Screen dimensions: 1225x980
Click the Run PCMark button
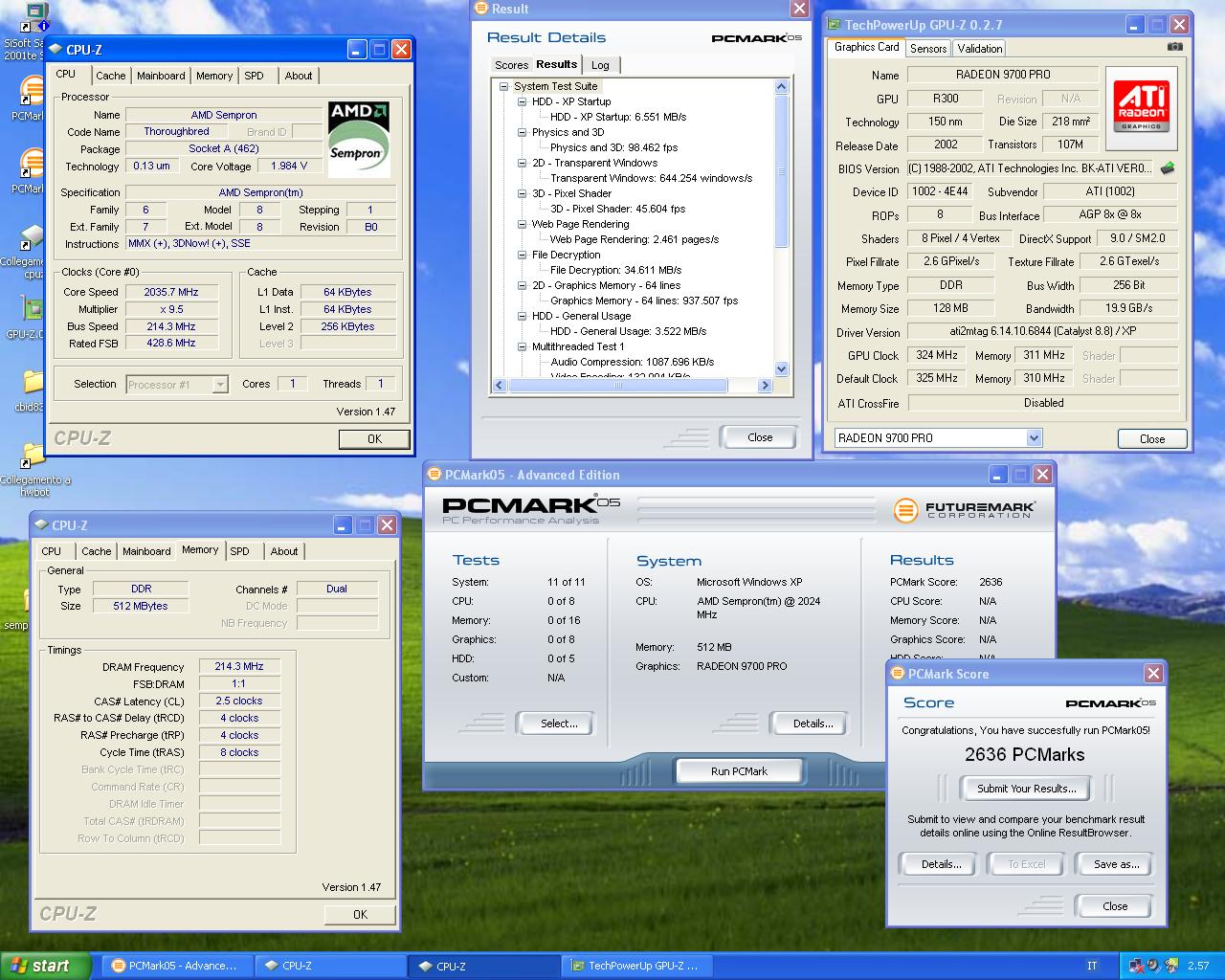pyautogui.click(x=739, y=771)
